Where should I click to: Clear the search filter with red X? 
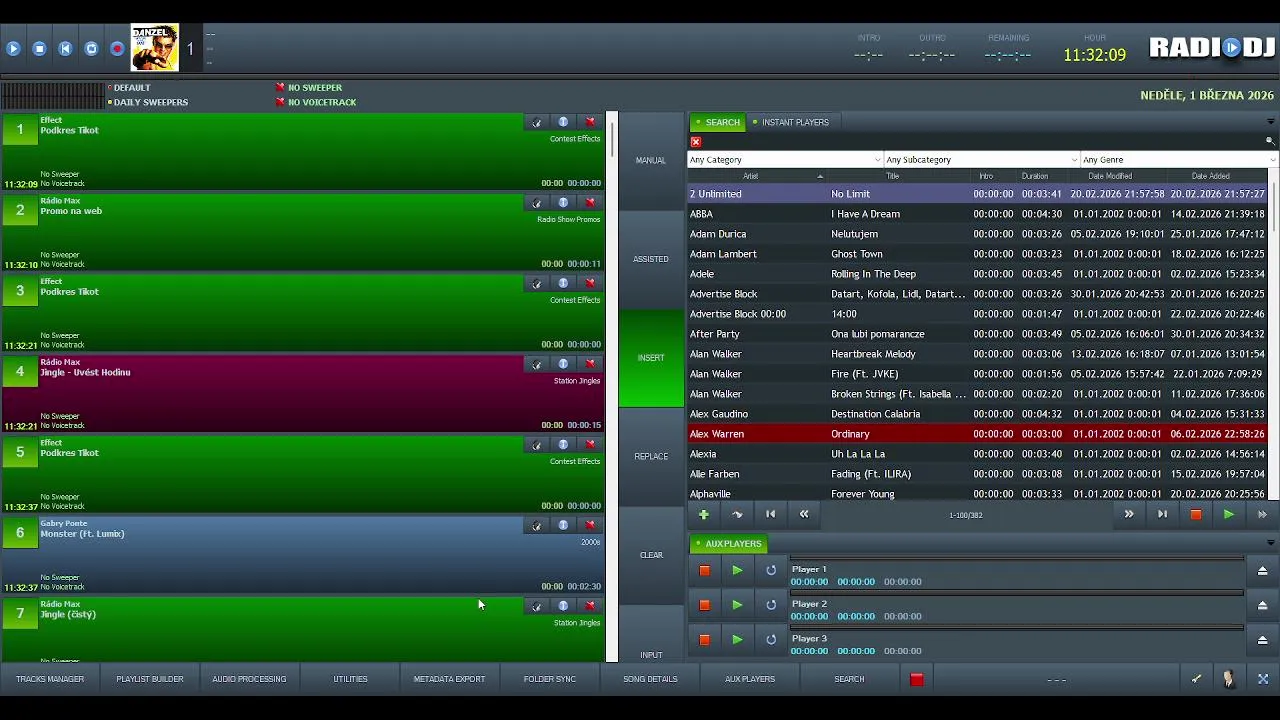click(x=696, y=142)
